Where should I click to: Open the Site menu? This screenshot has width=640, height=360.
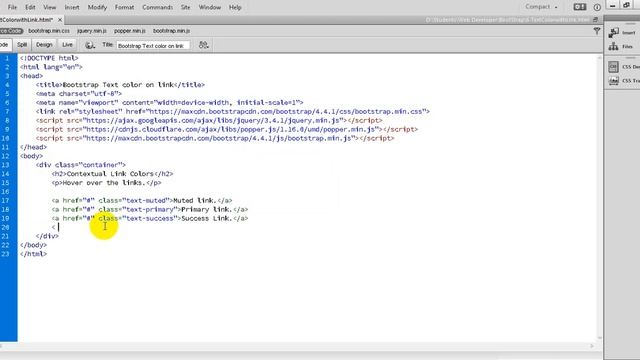pyautogui.click(x=185, y=7)
